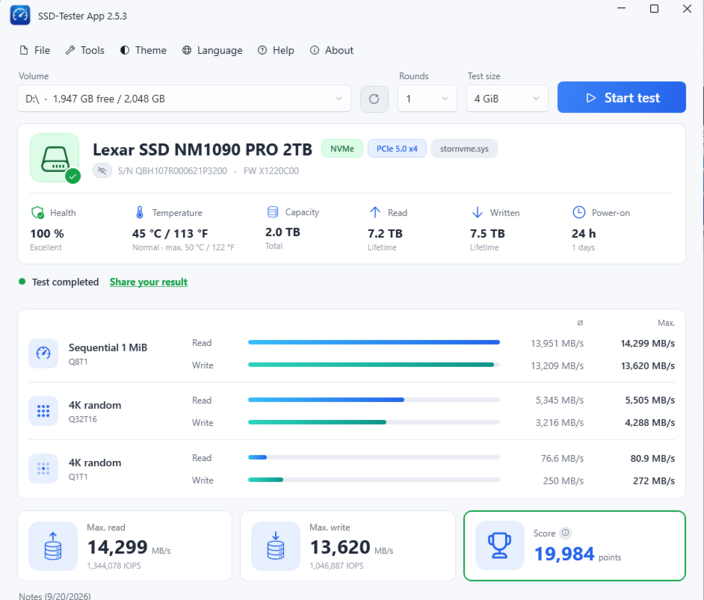Click the Score trophy icon
The height and width of the screenshot is (600, 704).
(x=500, y=545)
